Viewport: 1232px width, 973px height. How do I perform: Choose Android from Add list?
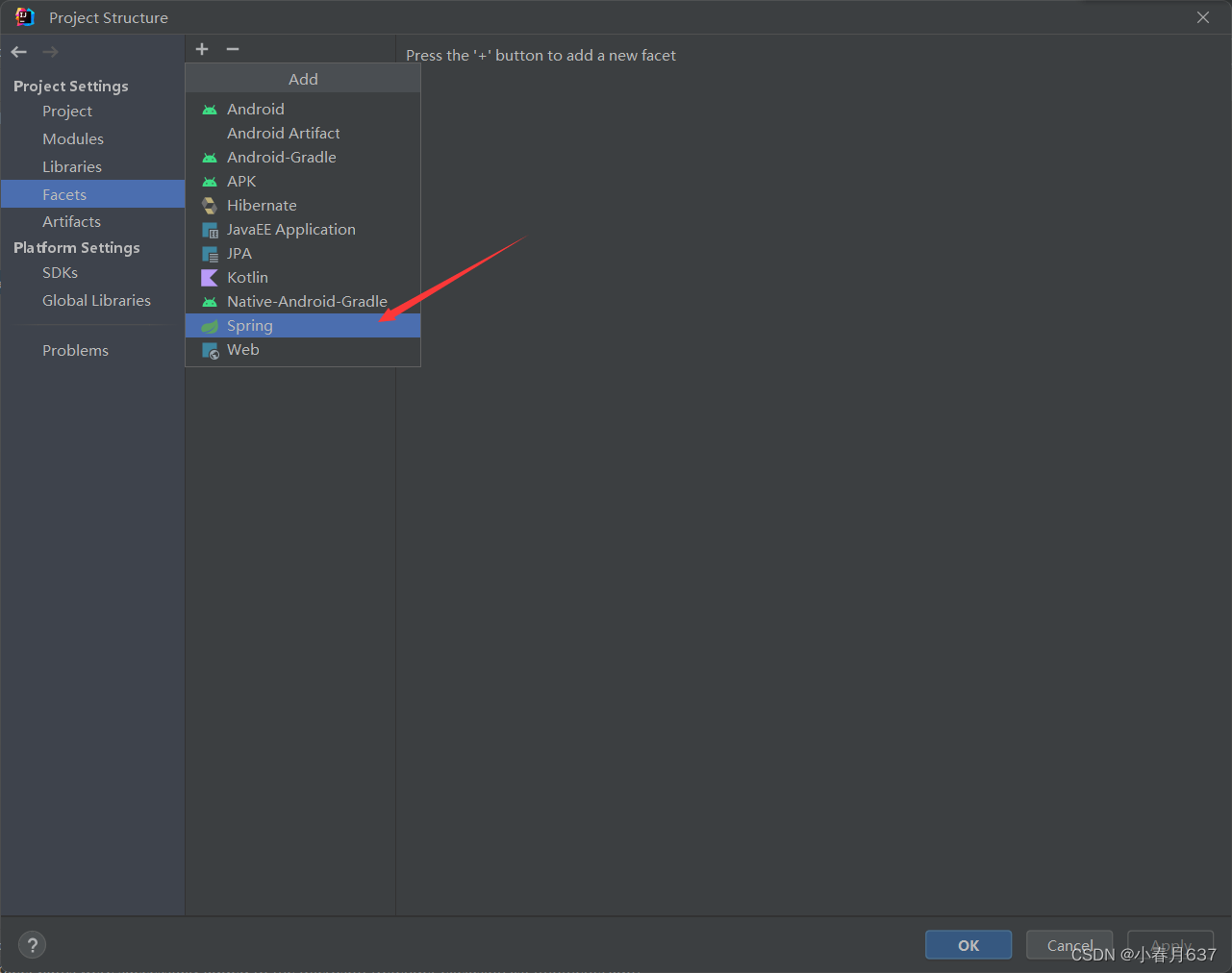pyautogui.click(x=303, y=110)
